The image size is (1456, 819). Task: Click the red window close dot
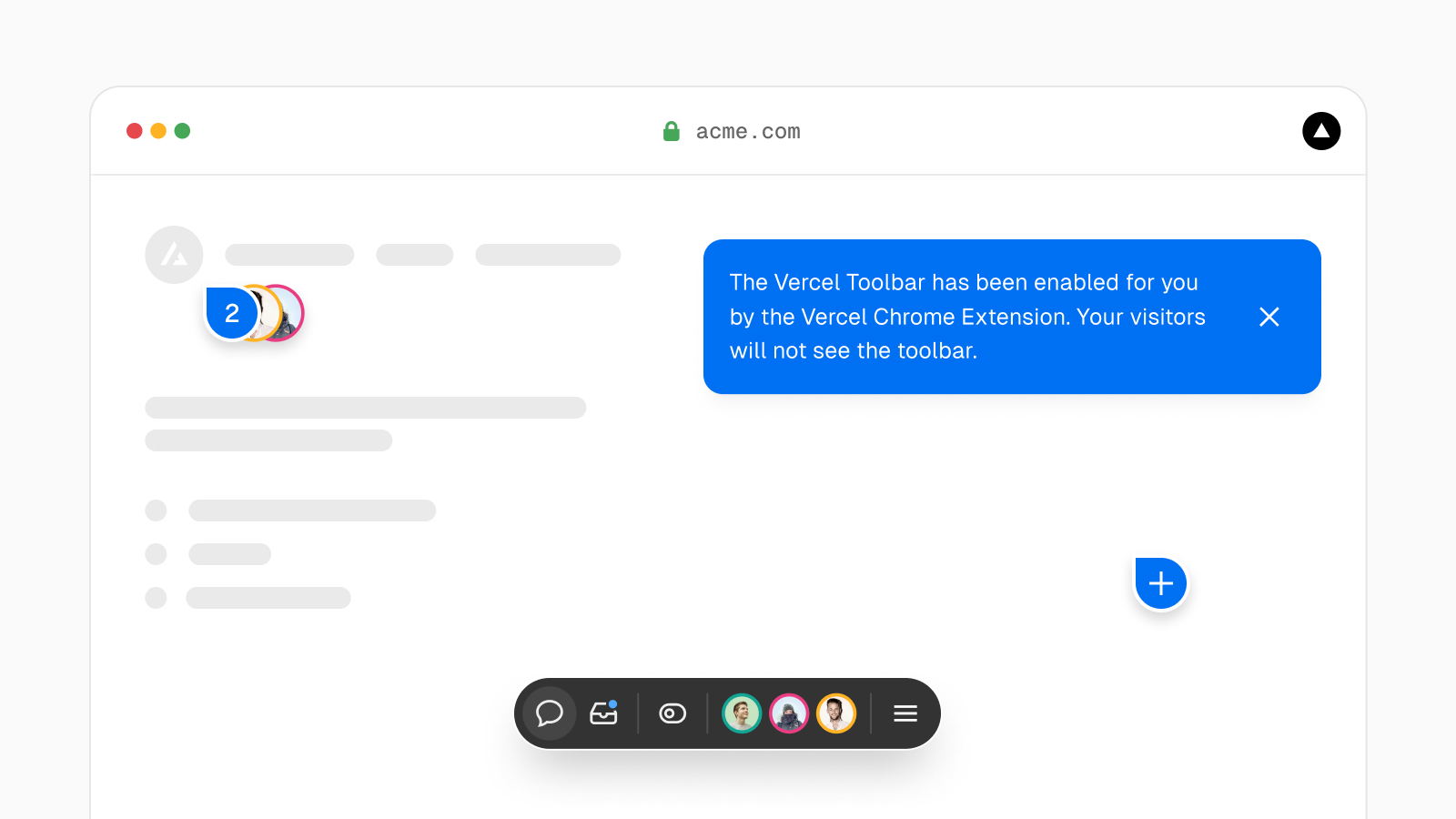[135, 131]
